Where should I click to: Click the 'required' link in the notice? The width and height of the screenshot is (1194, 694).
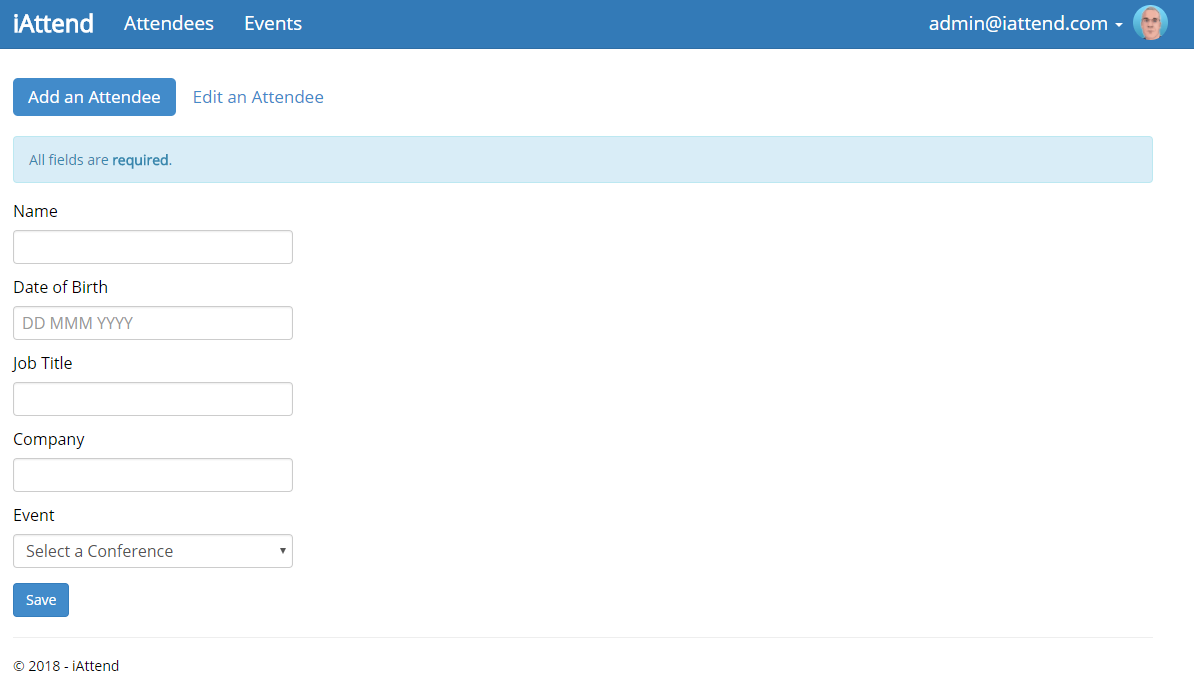(x=139, y=159)
